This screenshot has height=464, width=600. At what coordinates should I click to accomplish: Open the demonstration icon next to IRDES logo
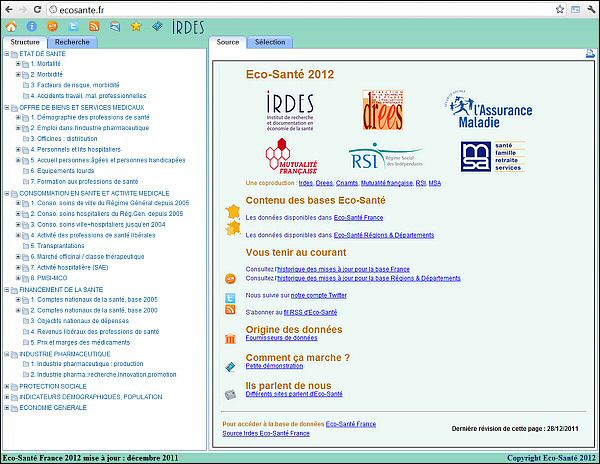pos(157,26)
